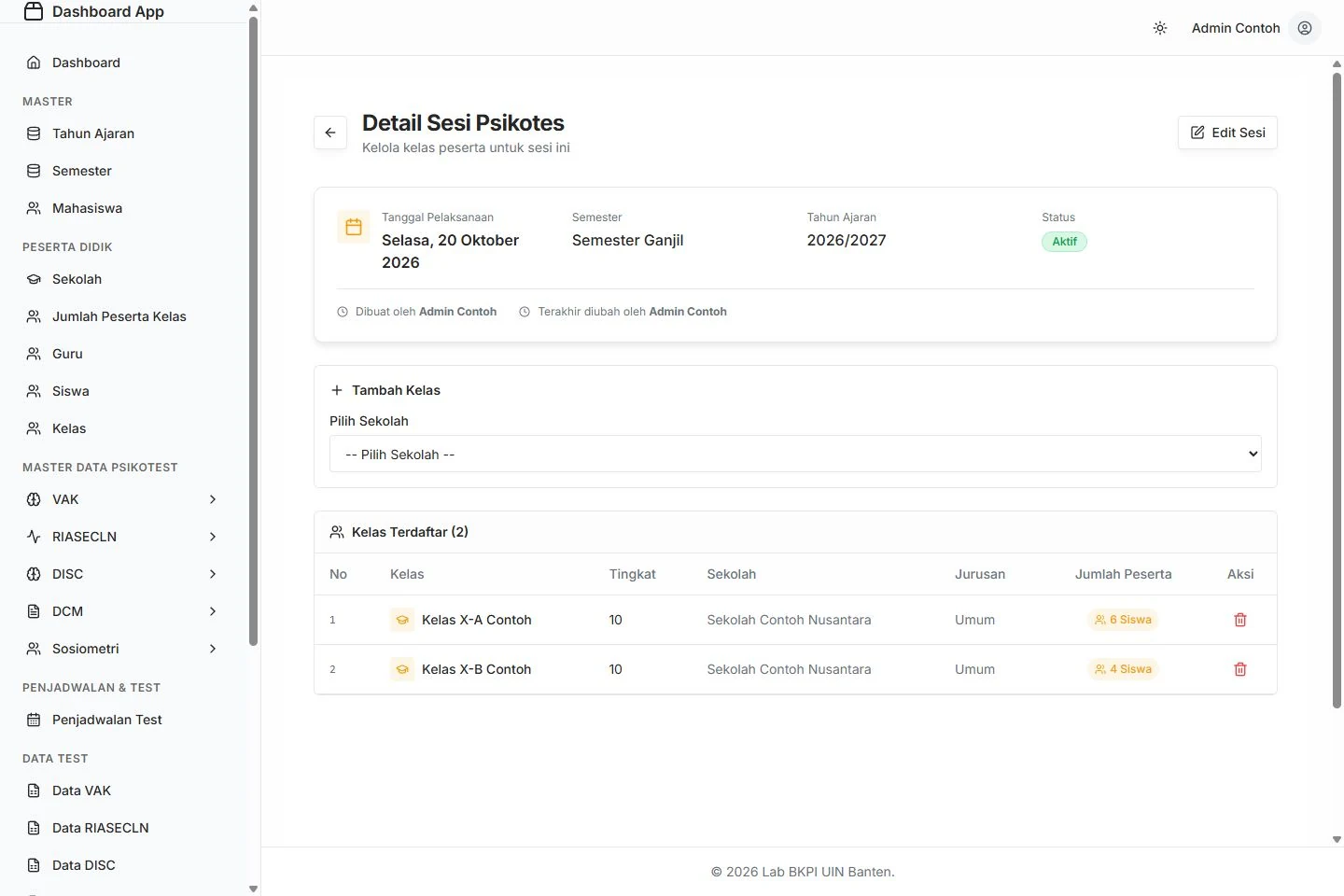
Task: Click the Dashboard App logo icon
Action: coord(34,11)
